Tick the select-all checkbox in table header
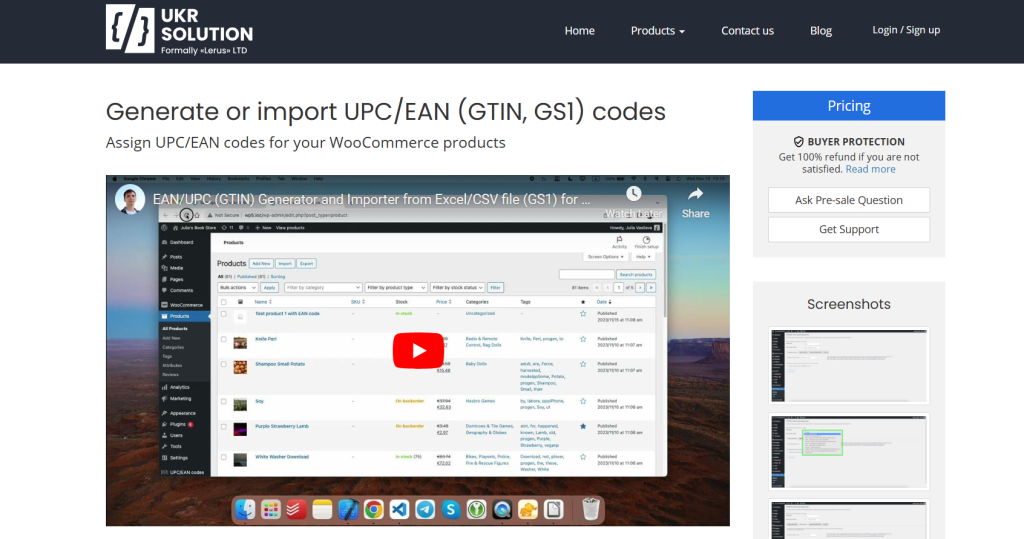1024x539 pixels. pos(223,302)
